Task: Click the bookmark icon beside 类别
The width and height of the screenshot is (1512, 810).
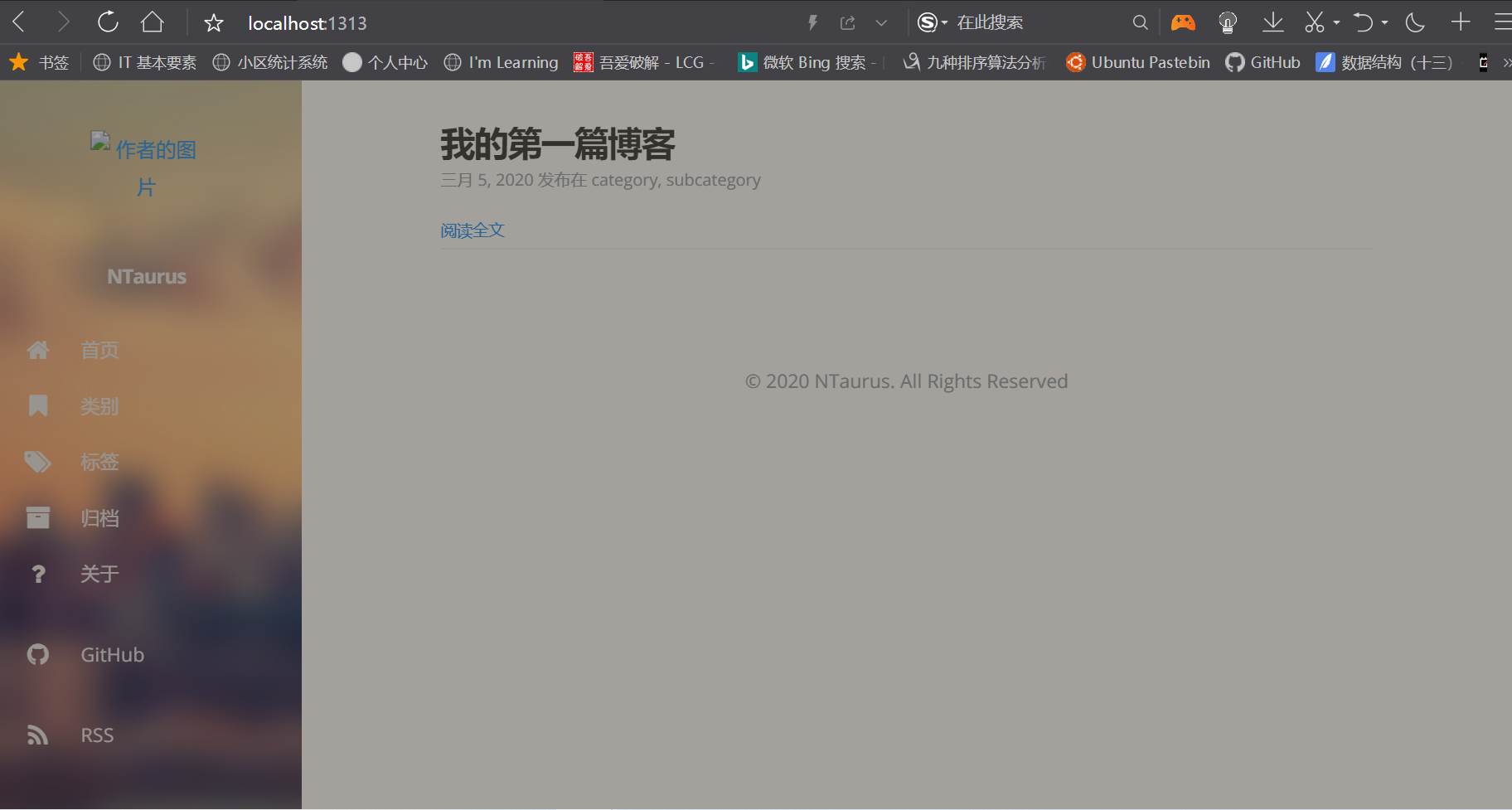Action: click(38, 405)
